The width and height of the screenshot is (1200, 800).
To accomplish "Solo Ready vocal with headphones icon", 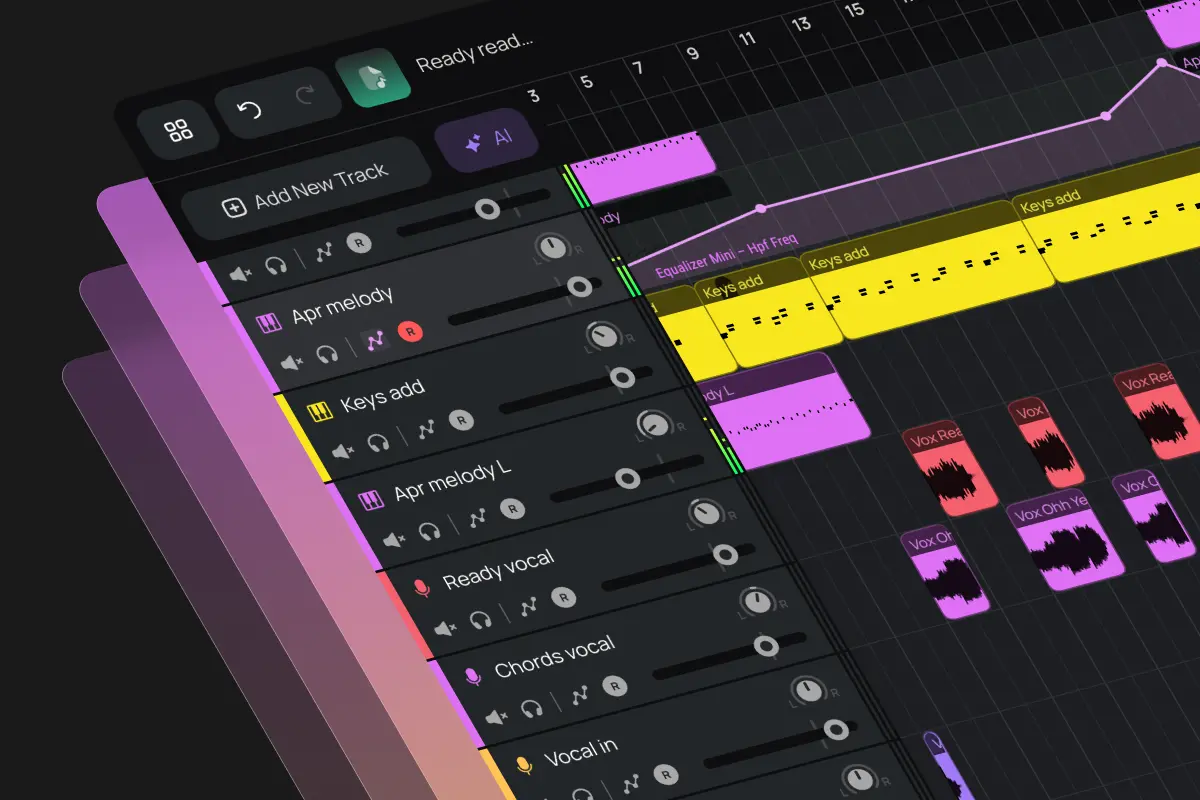I will (480, 619).
